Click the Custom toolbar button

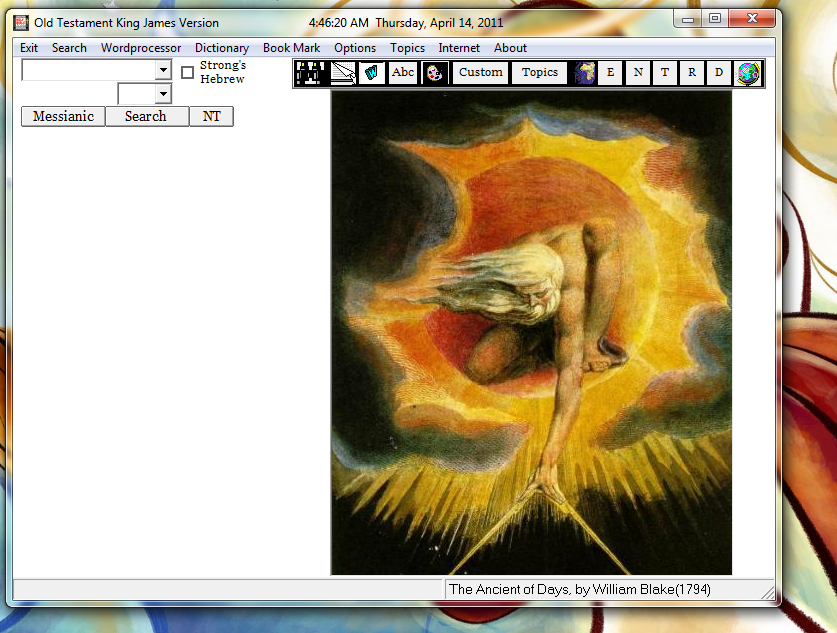click(x=480, y=73)
